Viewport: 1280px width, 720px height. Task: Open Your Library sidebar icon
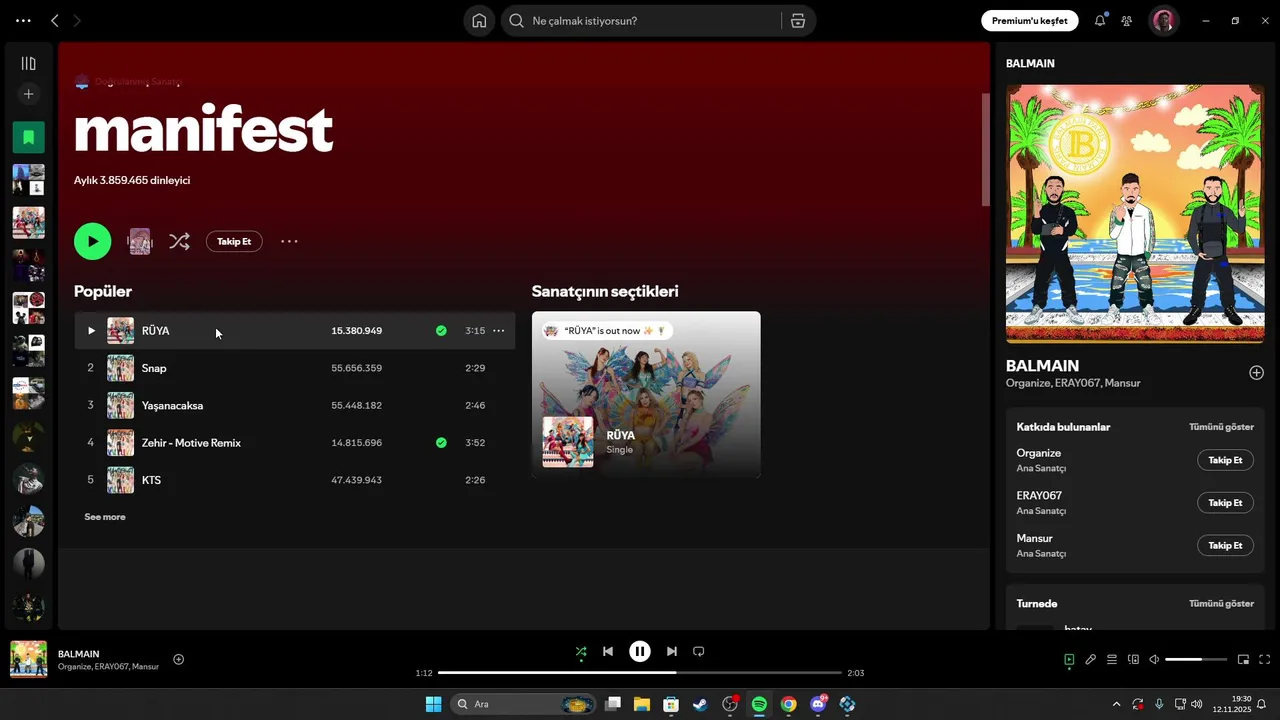click(28, 63)
